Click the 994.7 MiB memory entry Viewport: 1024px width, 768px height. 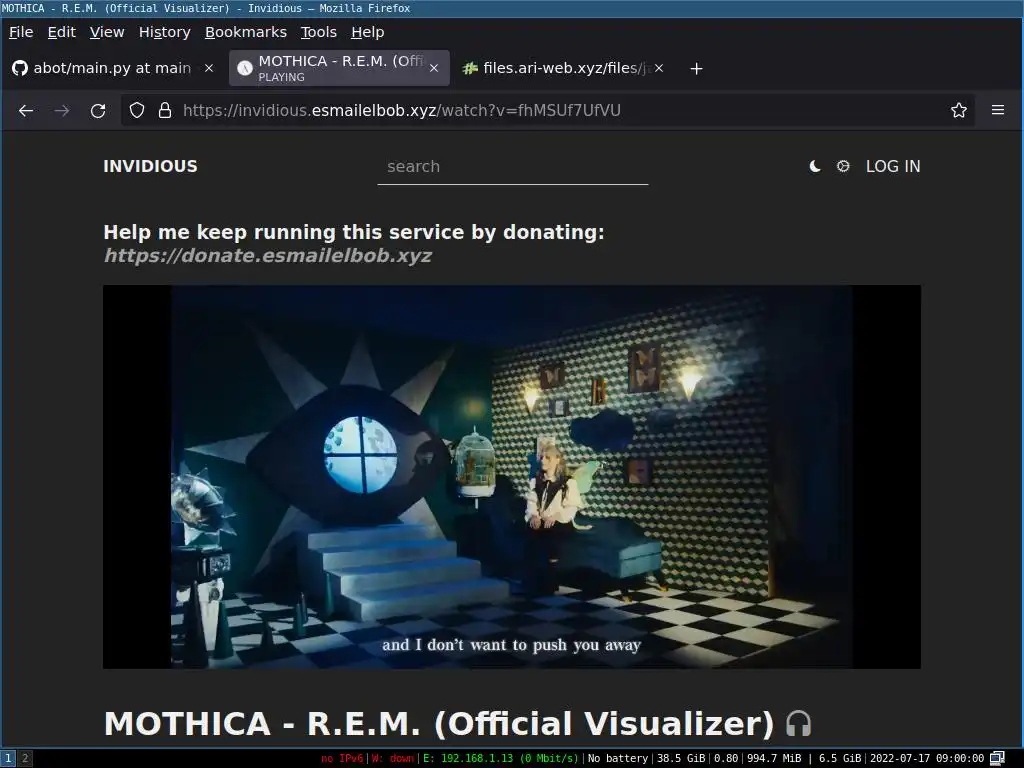774,758
